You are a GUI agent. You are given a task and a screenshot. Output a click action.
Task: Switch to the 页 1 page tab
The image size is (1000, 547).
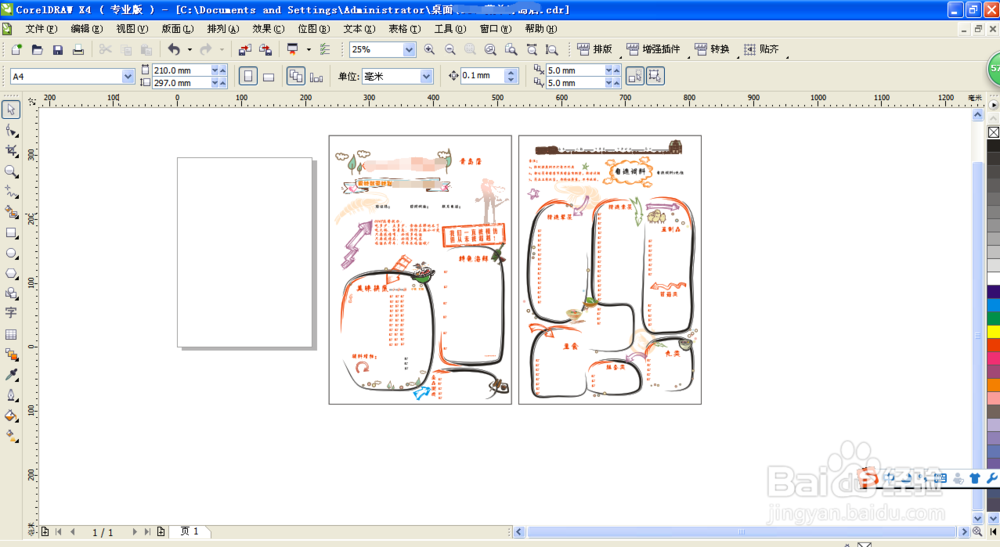189,531
